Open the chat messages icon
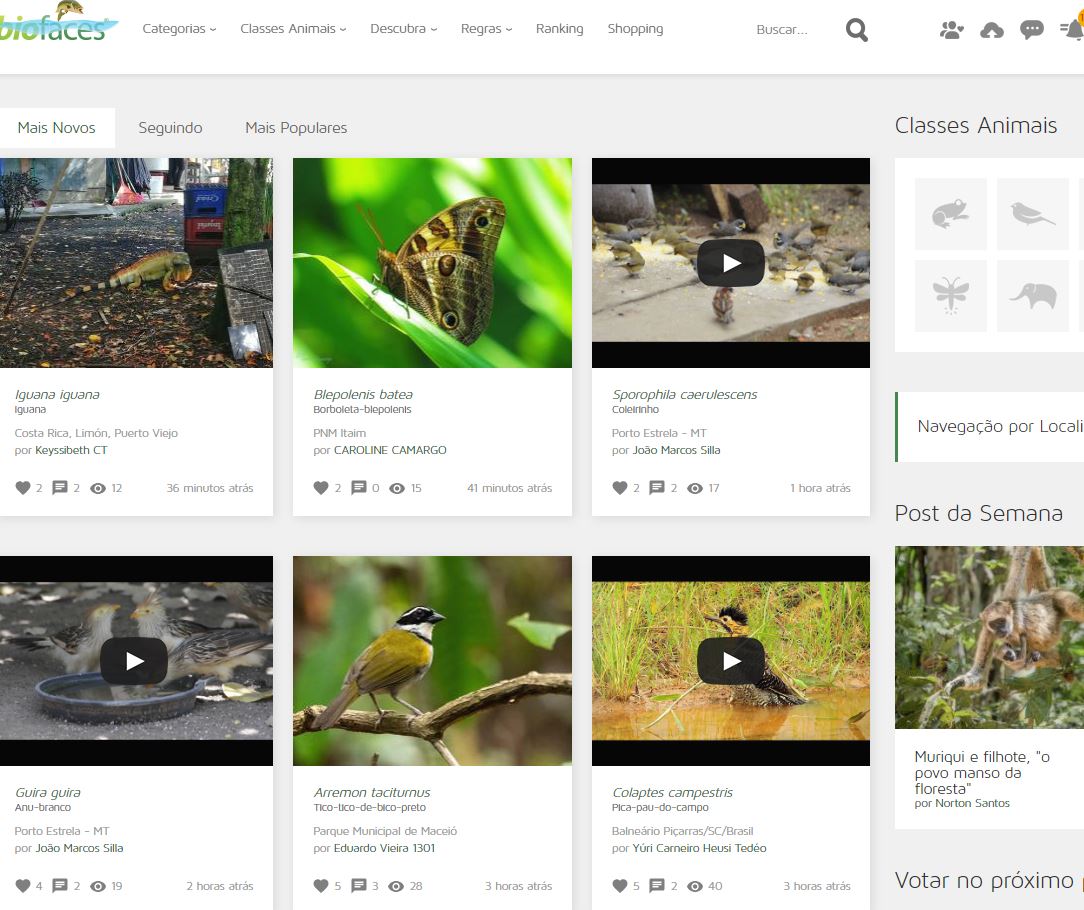 tap(1031, 30)
